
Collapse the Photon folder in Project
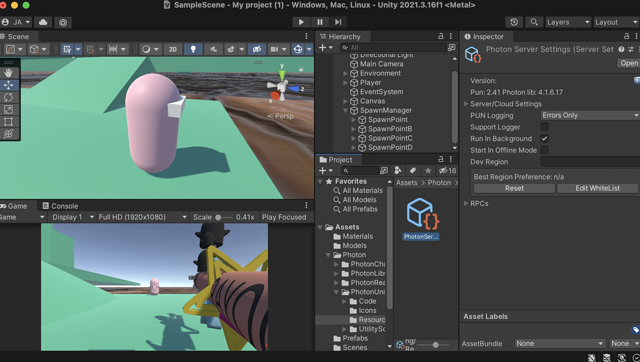click(328, 255)
